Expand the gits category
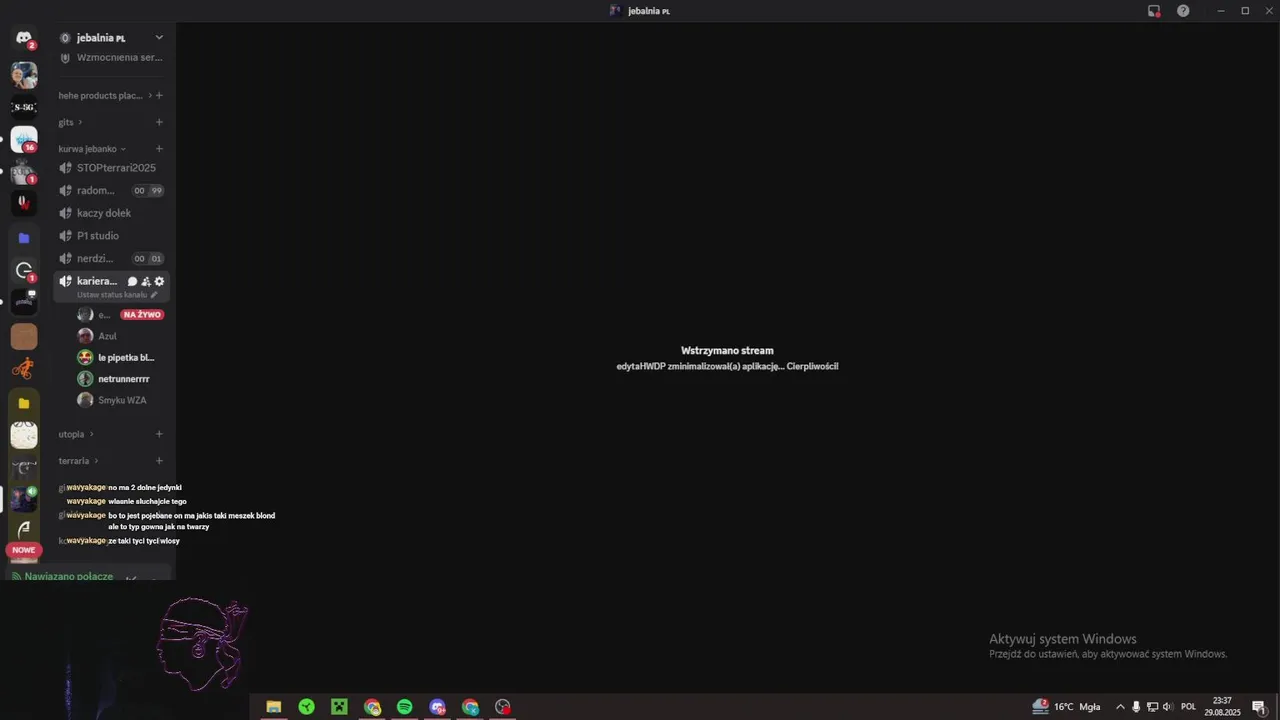The width and height of the screenshot is (1280, 720). 70,122
